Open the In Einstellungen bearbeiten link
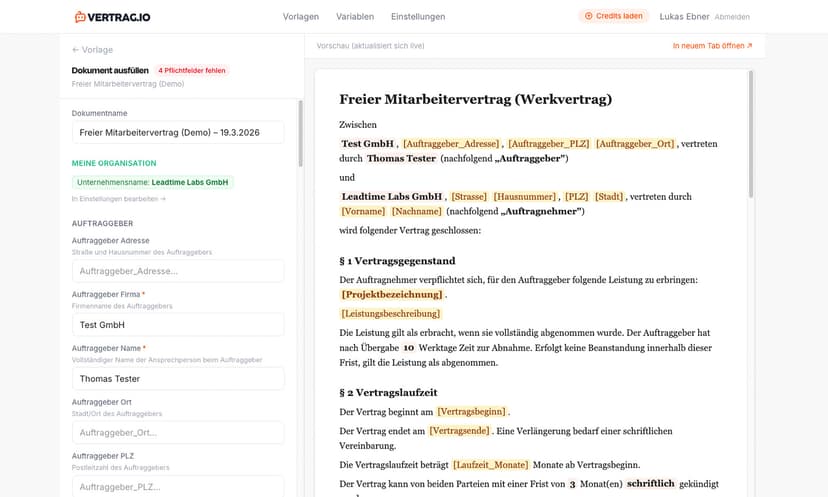 (119, 199)
